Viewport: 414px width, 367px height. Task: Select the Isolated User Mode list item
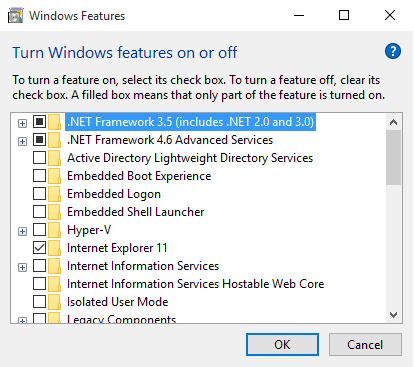tap(117, 302)
